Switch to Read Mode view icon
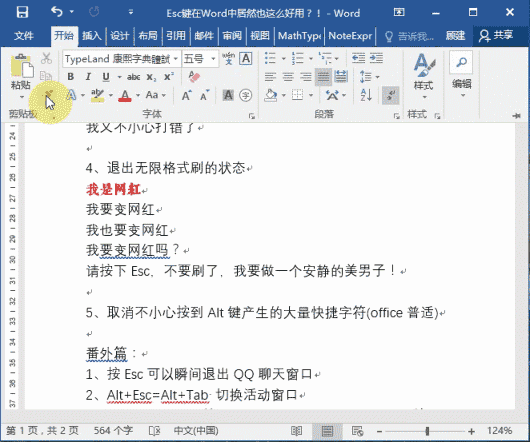Image resolution: width=530 pixels, height=442 pixels. click(296, 431)
